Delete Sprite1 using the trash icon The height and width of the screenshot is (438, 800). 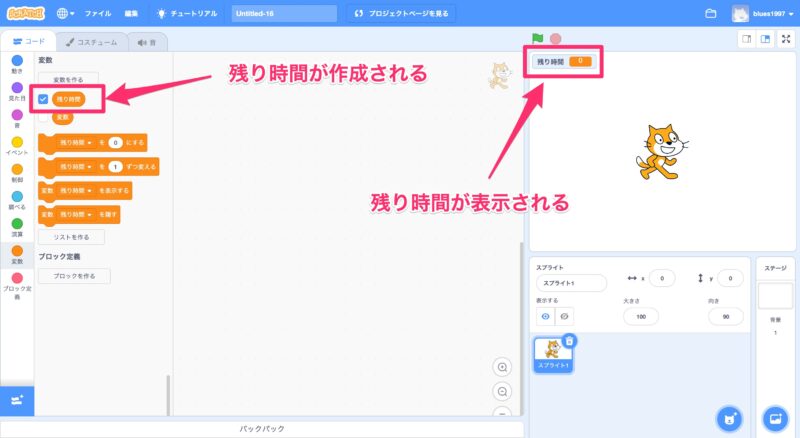(569, 341)
